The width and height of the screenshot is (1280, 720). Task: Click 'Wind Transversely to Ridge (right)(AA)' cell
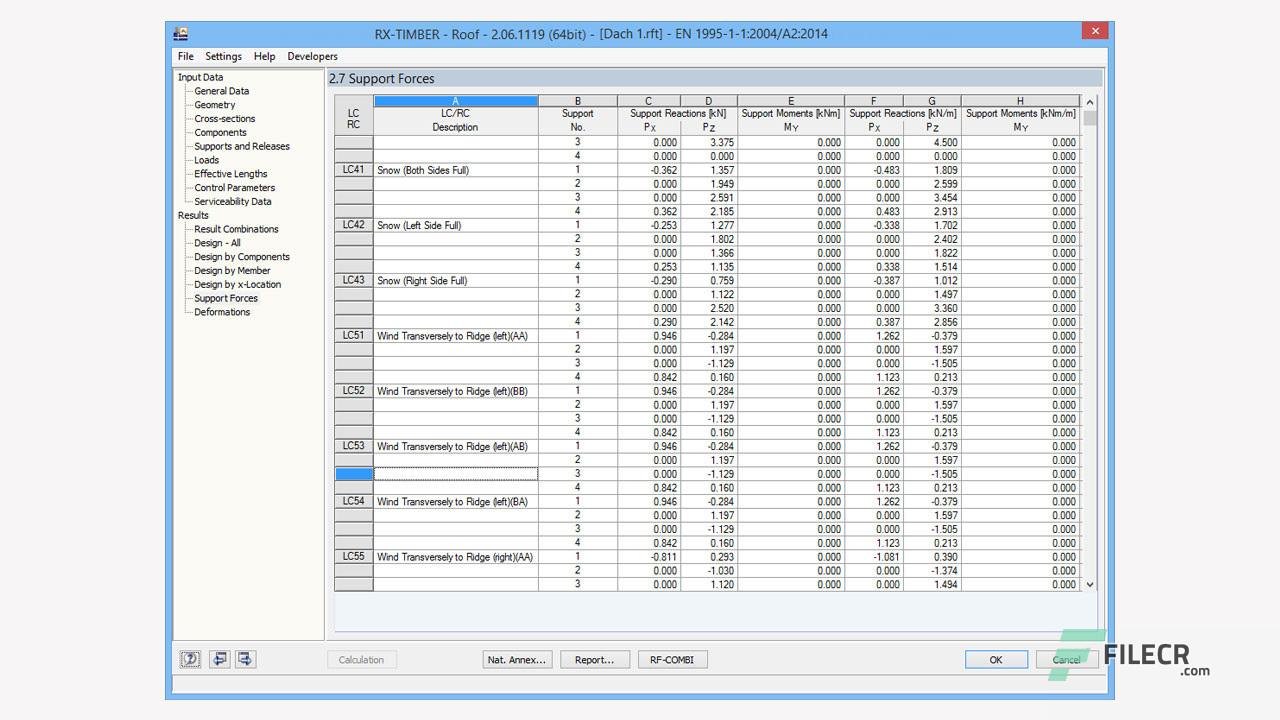pyautogui.click(x=456, y=557)
